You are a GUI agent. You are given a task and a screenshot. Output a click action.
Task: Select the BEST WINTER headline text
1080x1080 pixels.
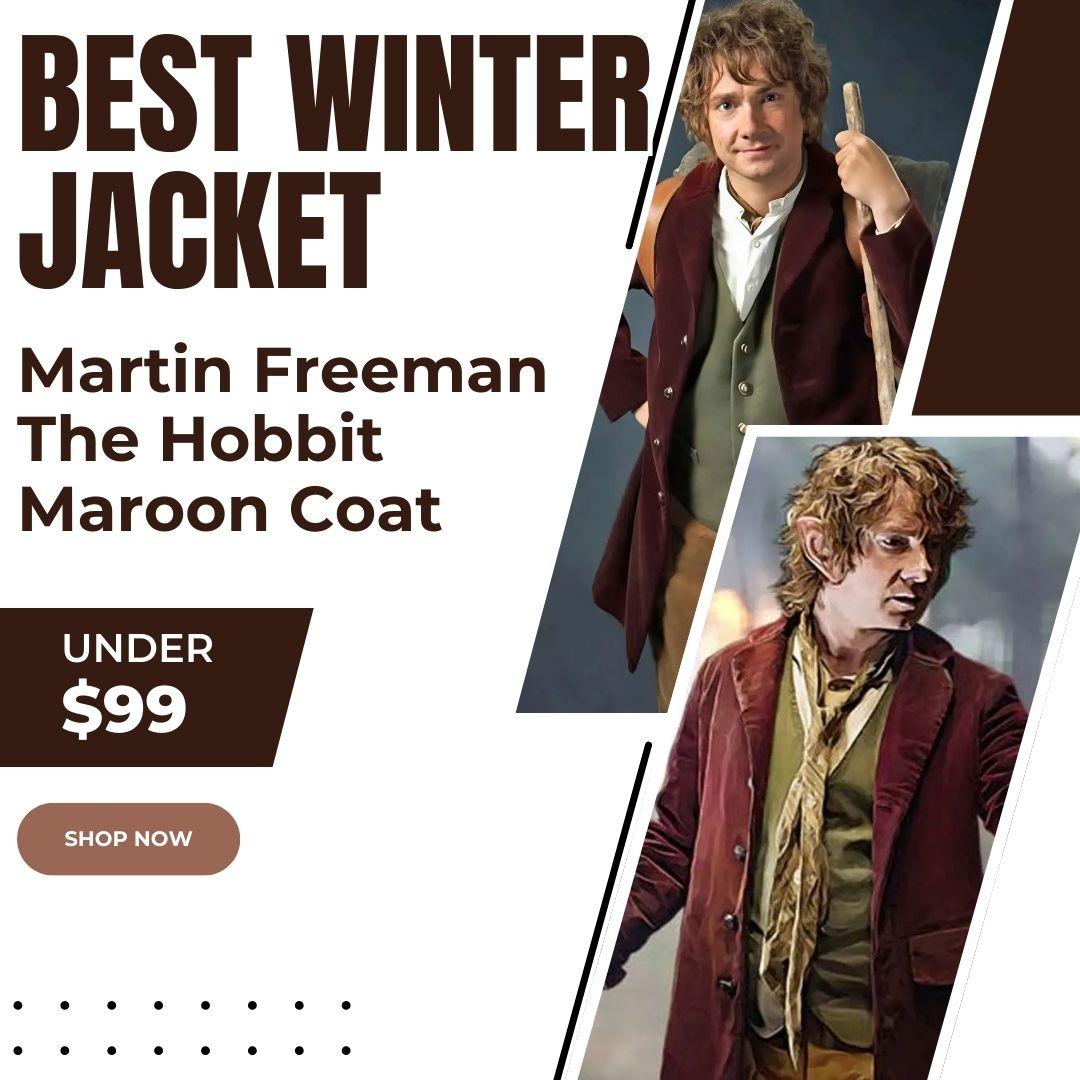click(x=335, y=93)
